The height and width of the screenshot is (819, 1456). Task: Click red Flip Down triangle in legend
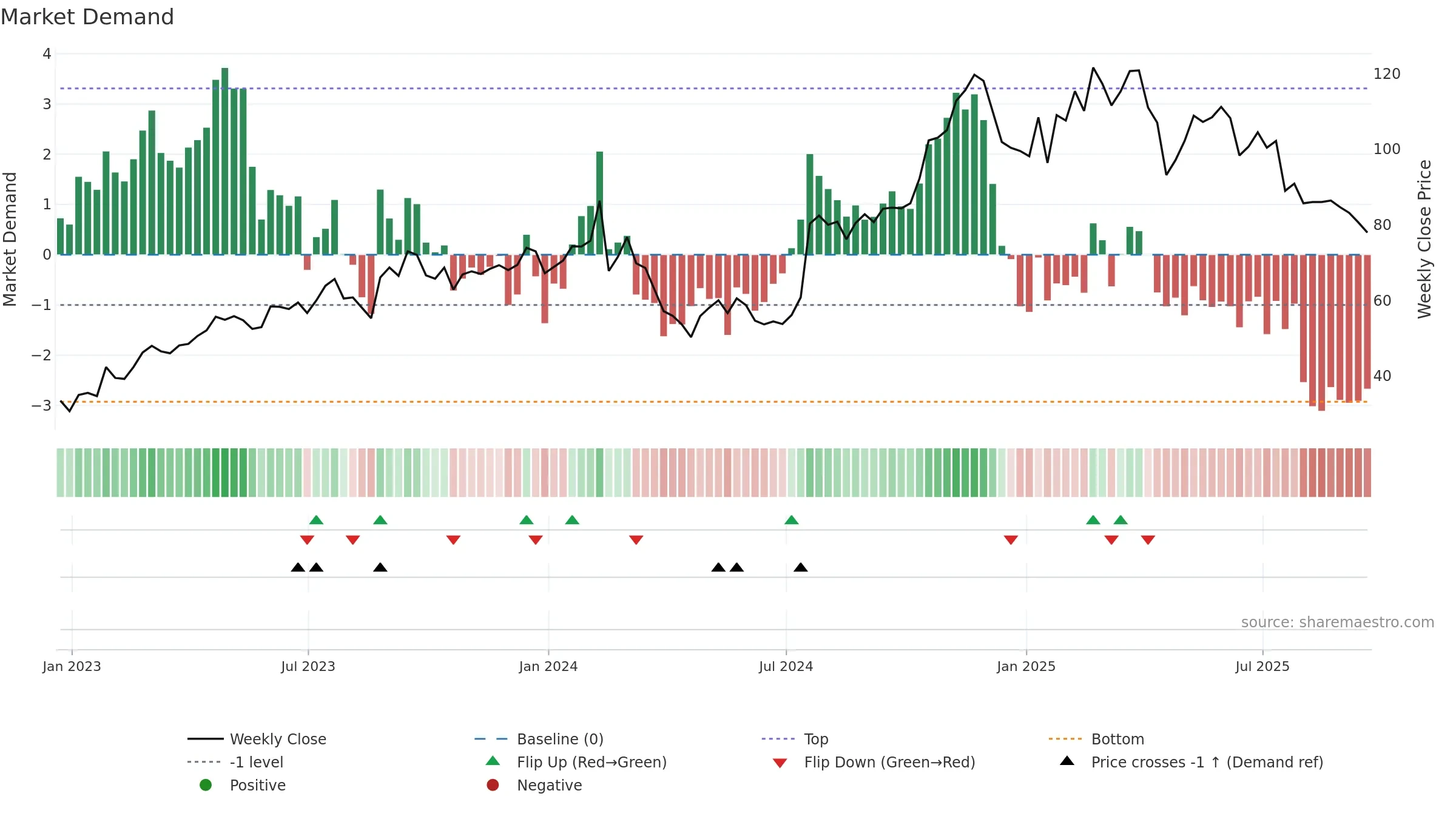780,763
